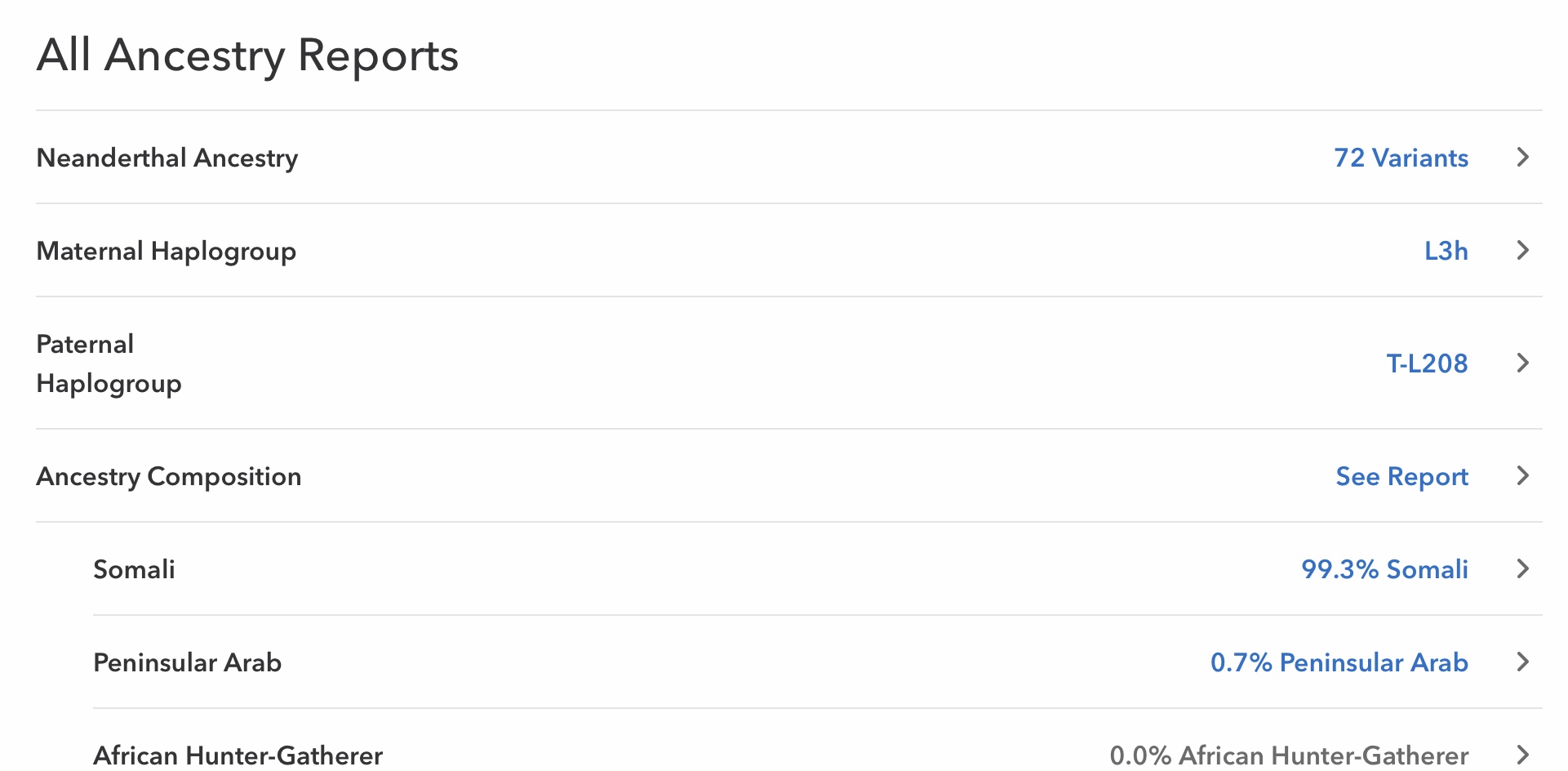Click the Peninsular Arab sub-item label
1568x771 pixels.
click(x=187, y=662)
